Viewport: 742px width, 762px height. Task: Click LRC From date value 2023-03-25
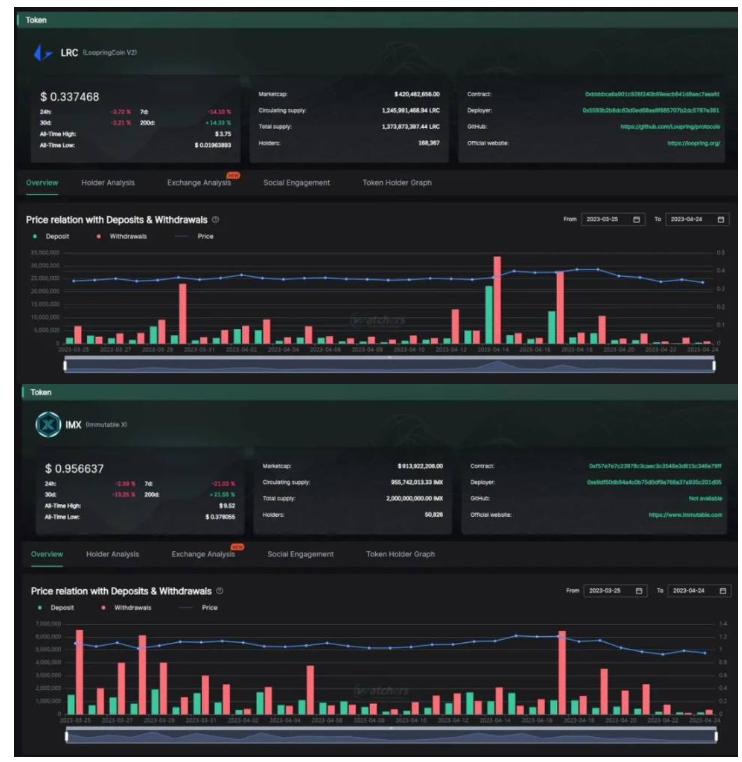602,220
